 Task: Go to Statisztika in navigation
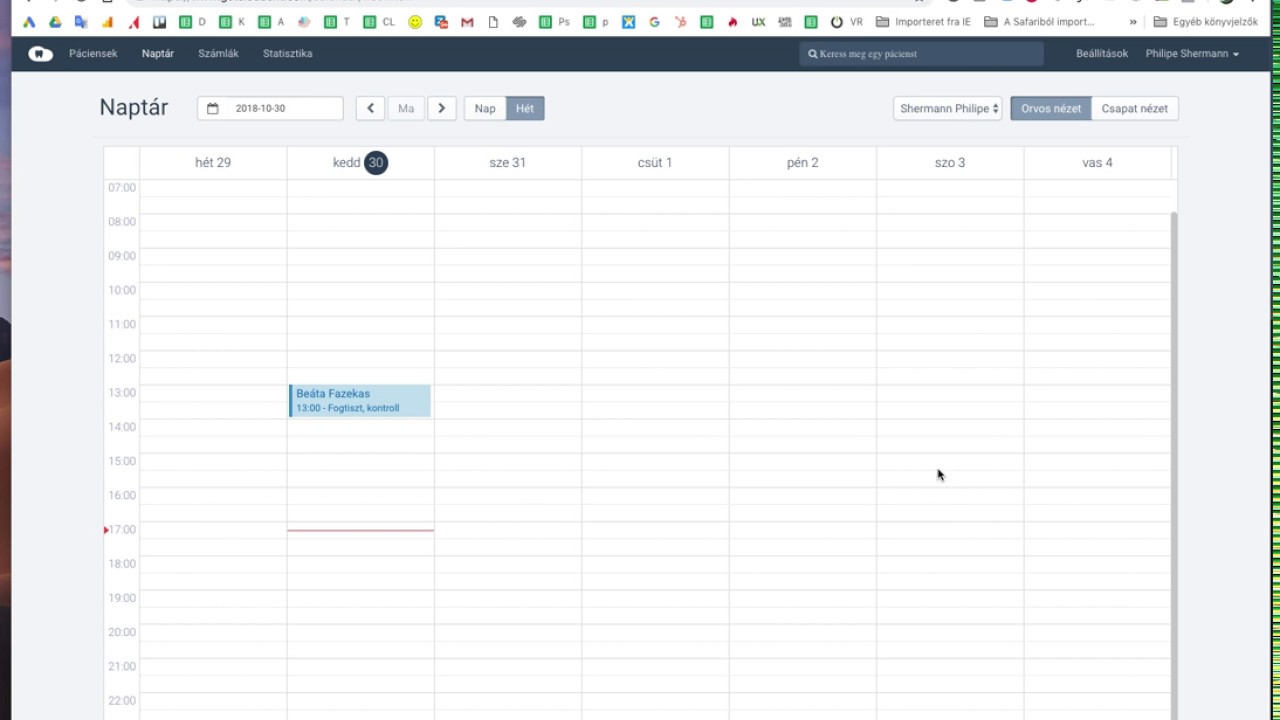click(288, 54)
